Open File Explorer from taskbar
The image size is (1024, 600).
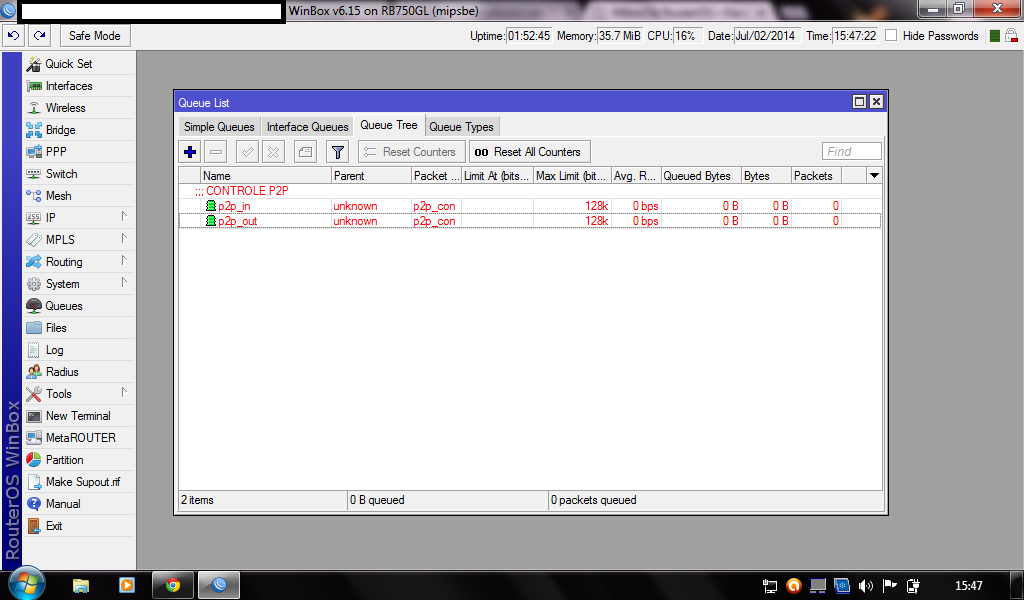[x=80, y=585]
